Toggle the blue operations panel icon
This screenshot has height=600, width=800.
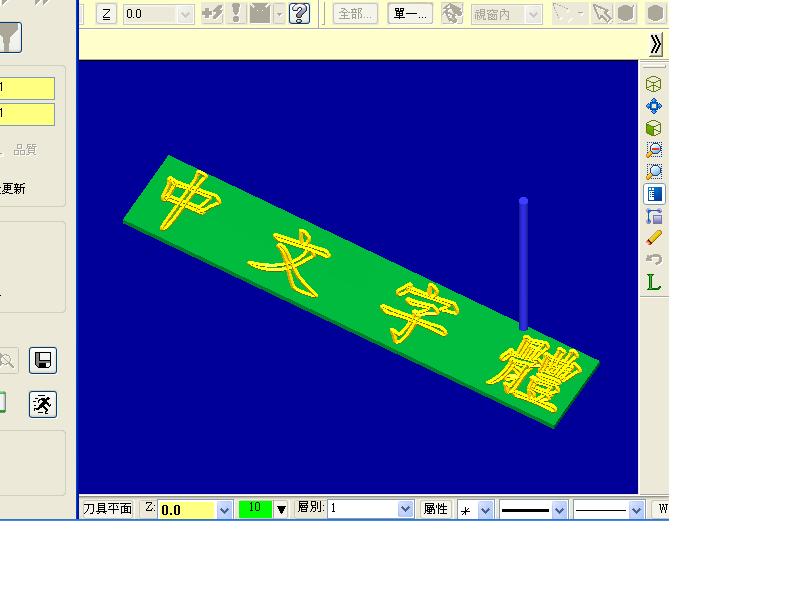click(654, 194)
